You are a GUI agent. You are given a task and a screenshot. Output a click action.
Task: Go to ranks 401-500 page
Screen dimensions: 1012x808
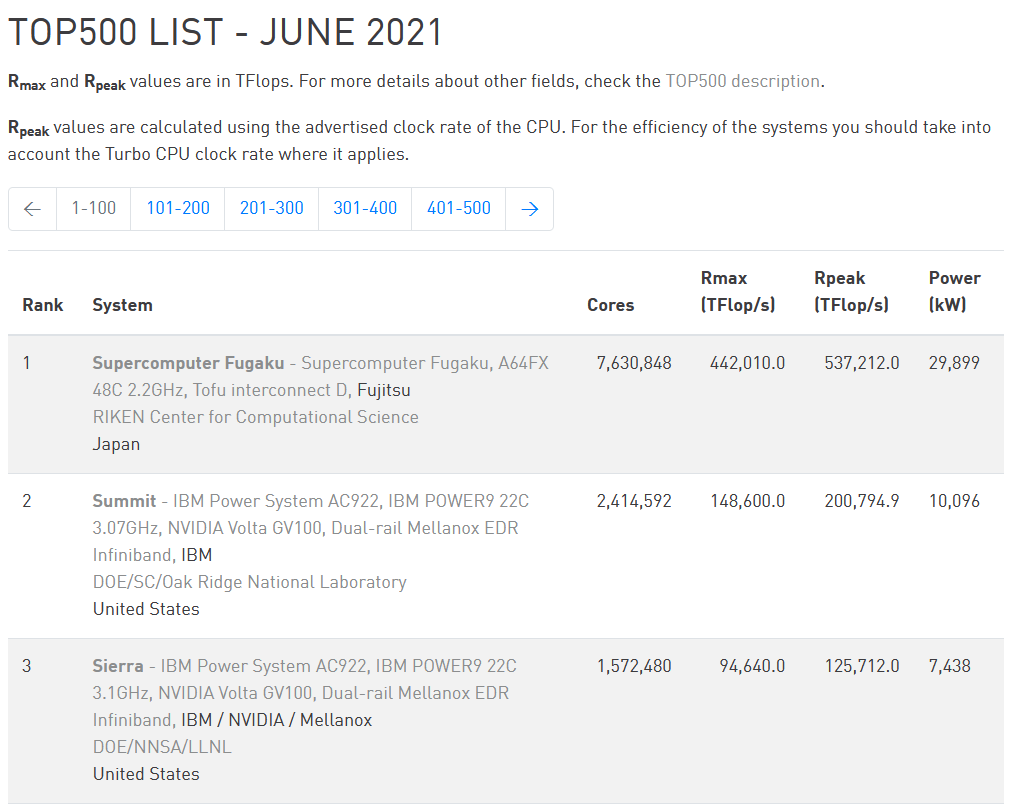click(458, 208)
